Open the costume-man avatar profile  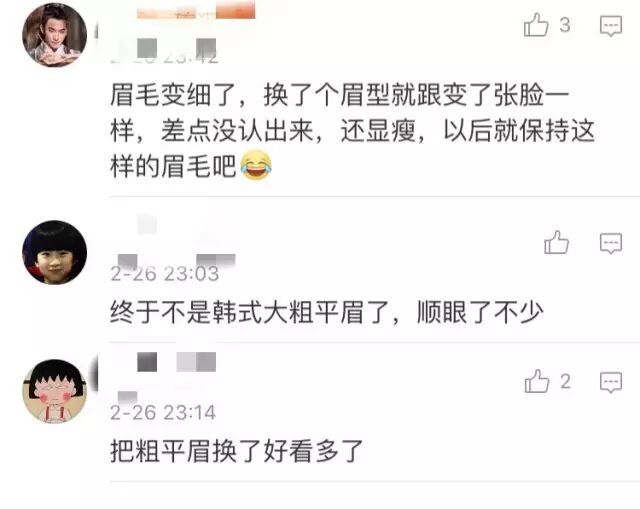point(54,35)
